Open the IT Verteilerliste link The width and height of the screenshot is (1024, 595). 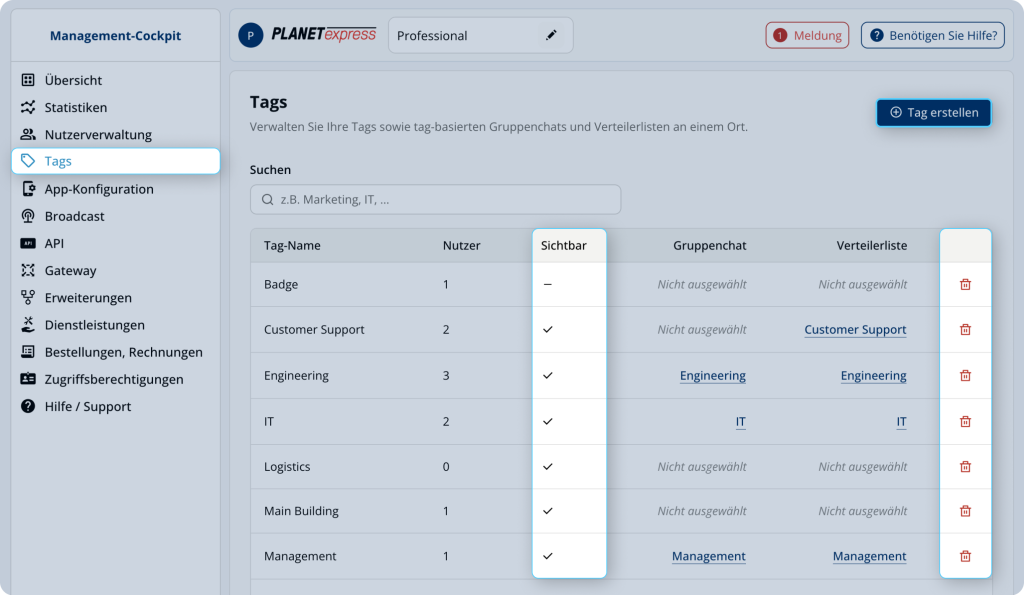tap(901, 421)
